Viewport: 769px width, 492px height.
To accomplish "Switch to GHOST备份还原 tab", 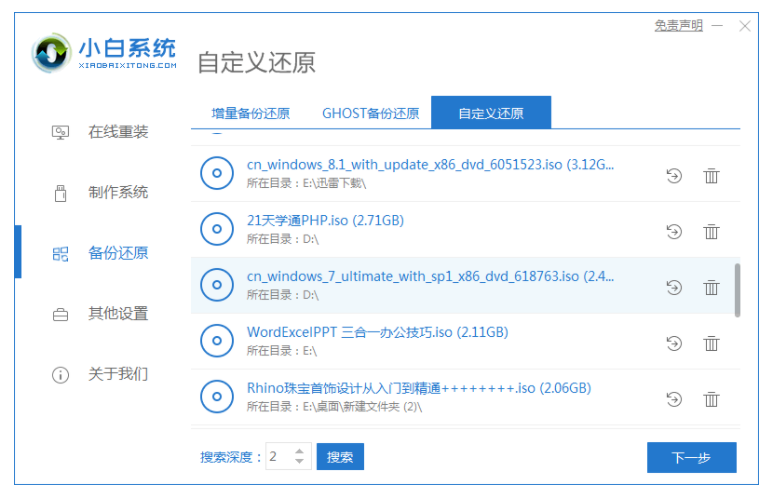I will click(x=370, y=113).
